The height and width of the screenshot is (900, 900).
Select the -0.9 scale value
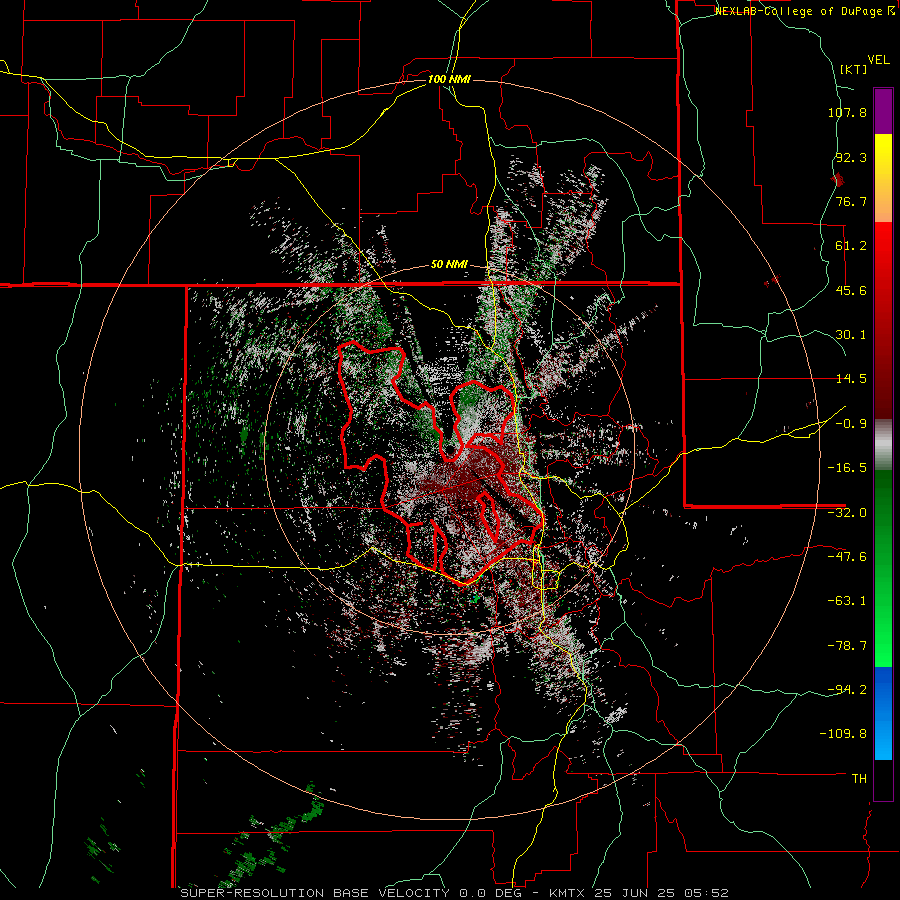click(851, 424)
